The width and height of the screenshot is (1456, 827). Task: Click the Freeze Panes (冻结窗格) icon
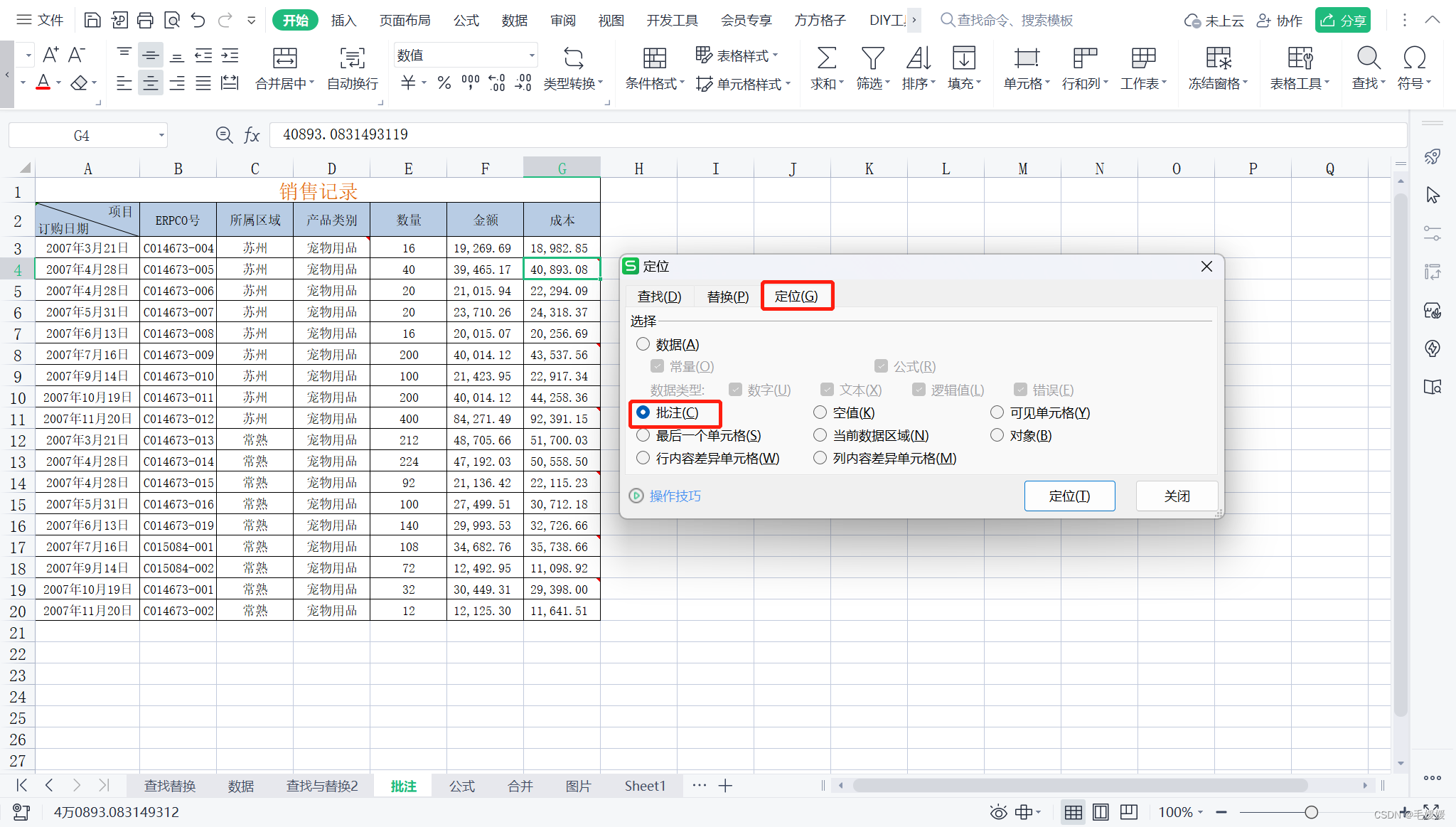(x=1218, y=58)
